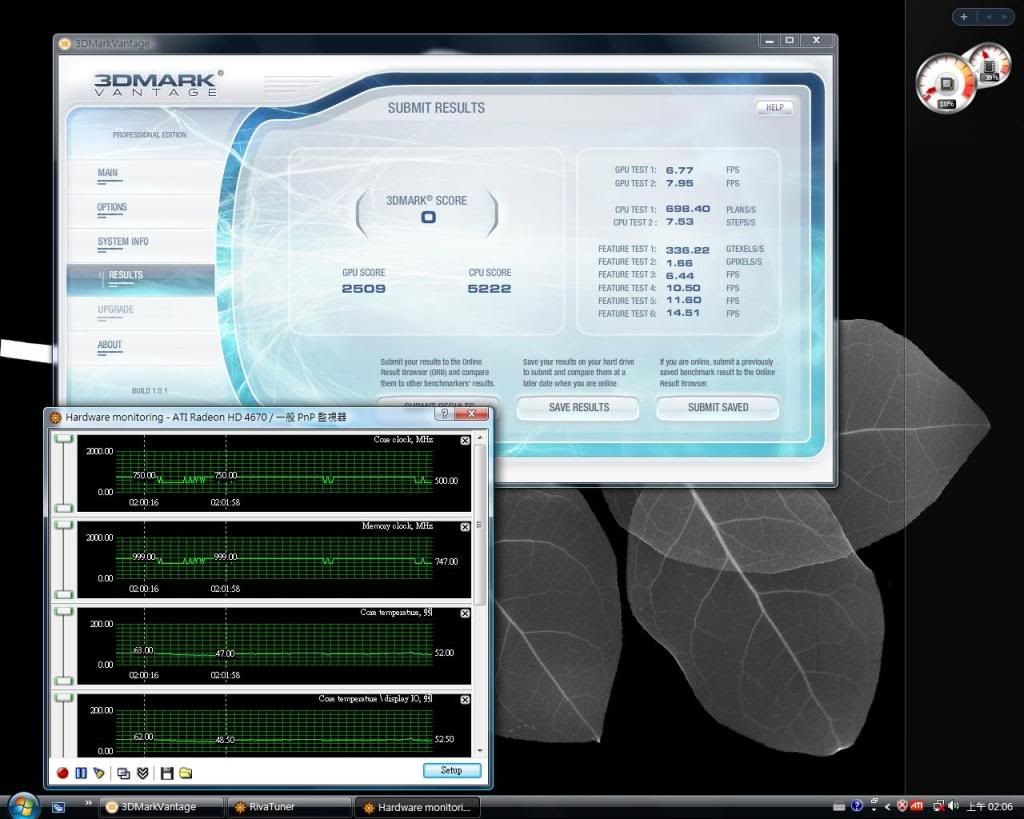The image size is (1024, 819).
Task: Close the Memory clock graph
Action: pos(465,527)
